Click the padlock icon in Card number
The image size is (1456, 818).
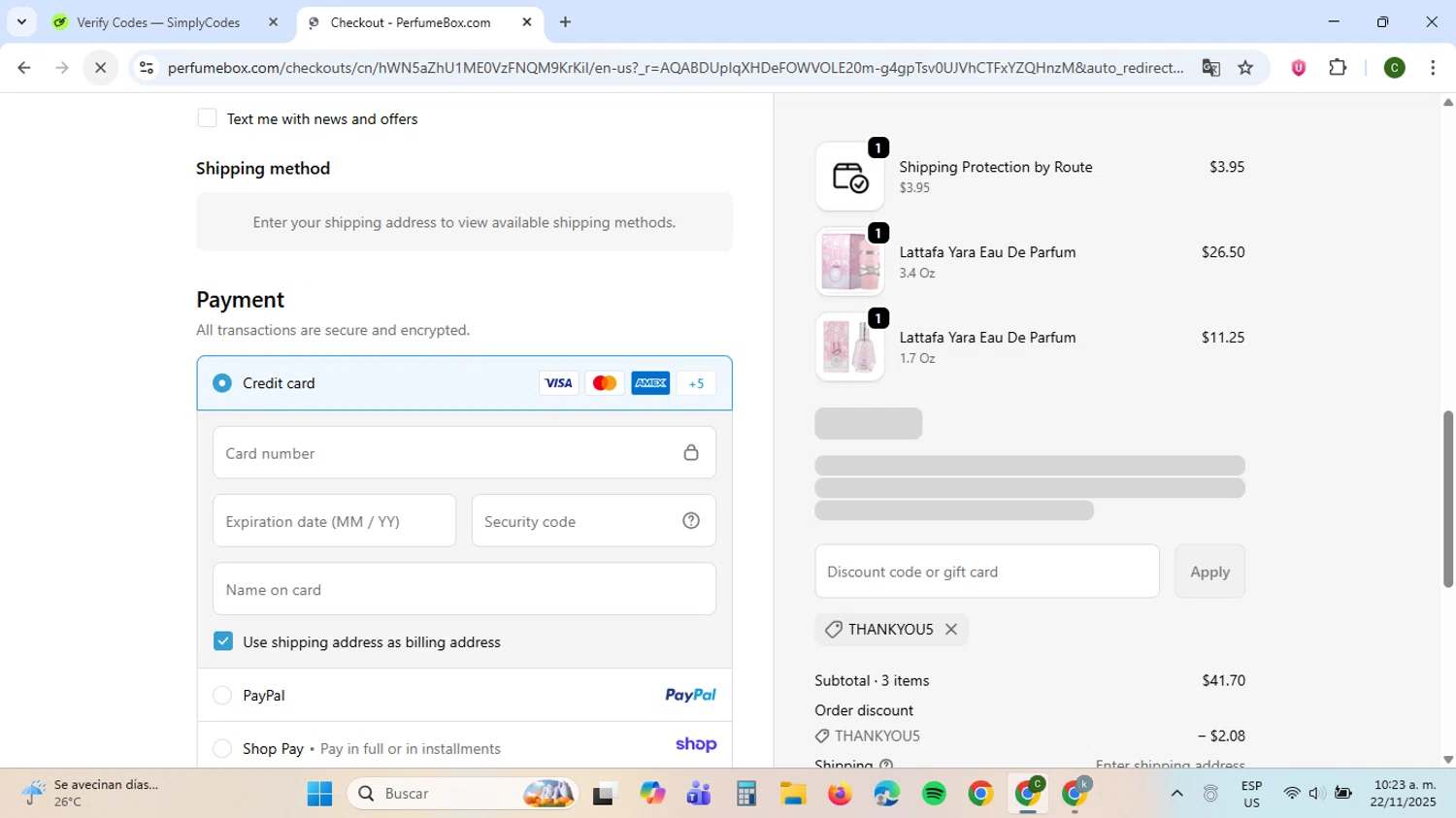pyautogui.click(x=691, y=453)
